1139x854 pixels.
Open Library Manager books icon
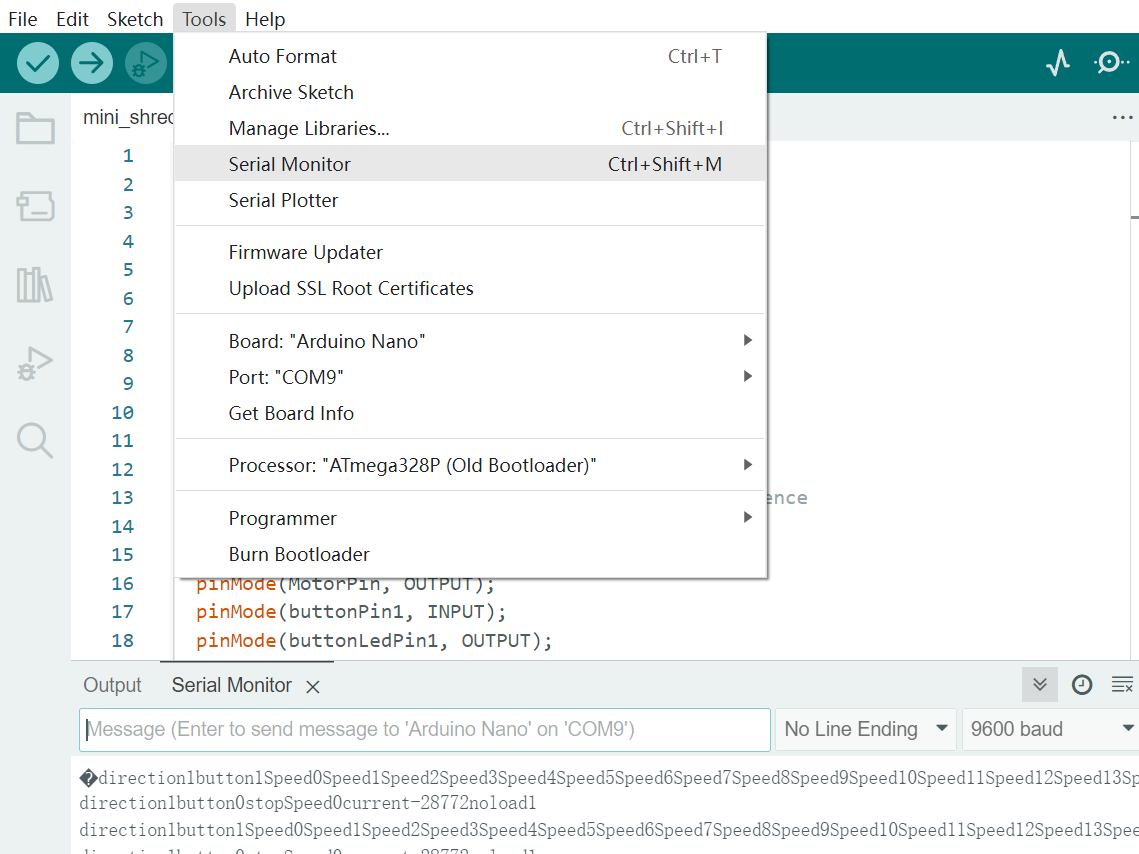[35, 285]
